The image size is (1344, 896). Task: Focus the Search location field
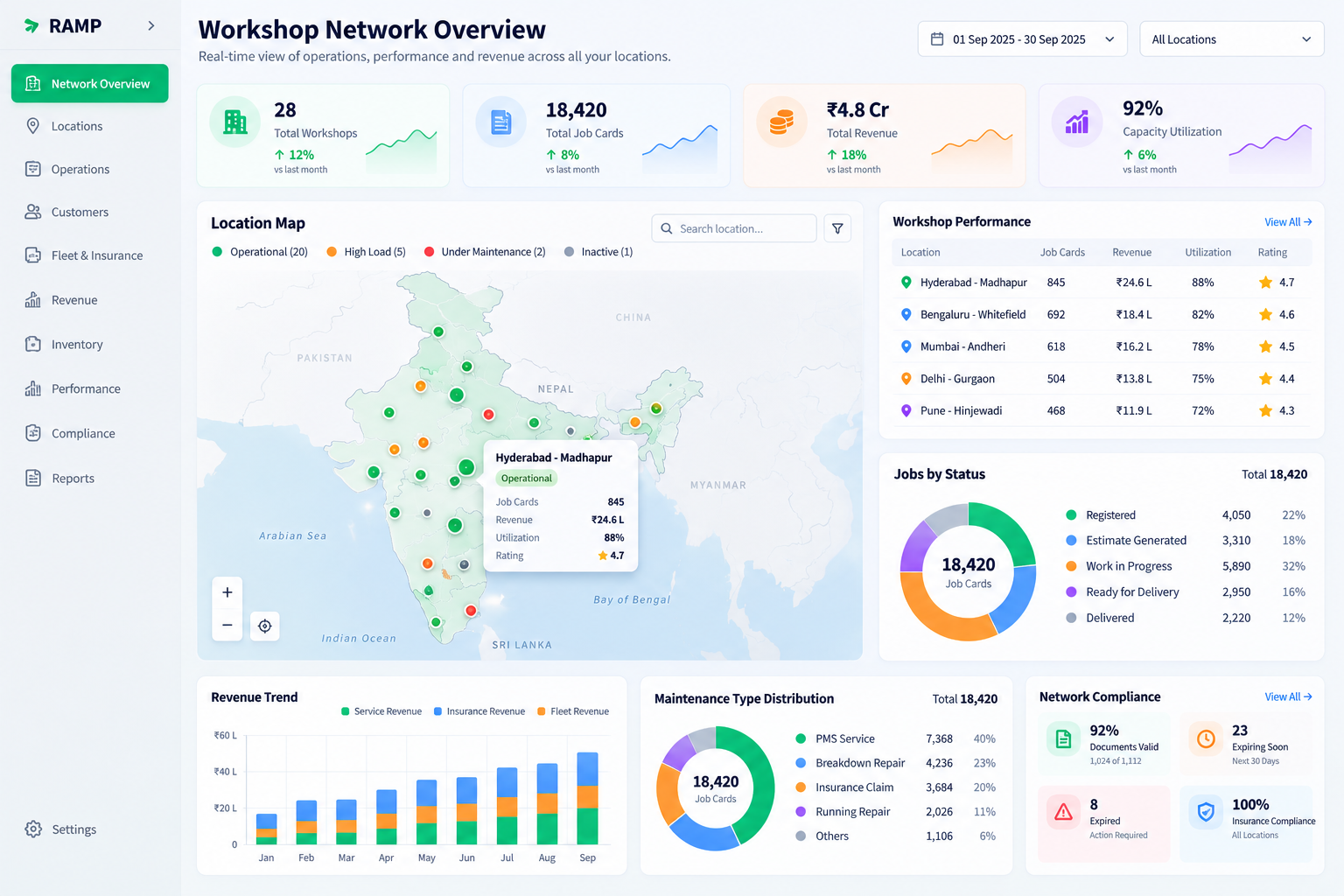pyautogui.click(x=734, y=228)
